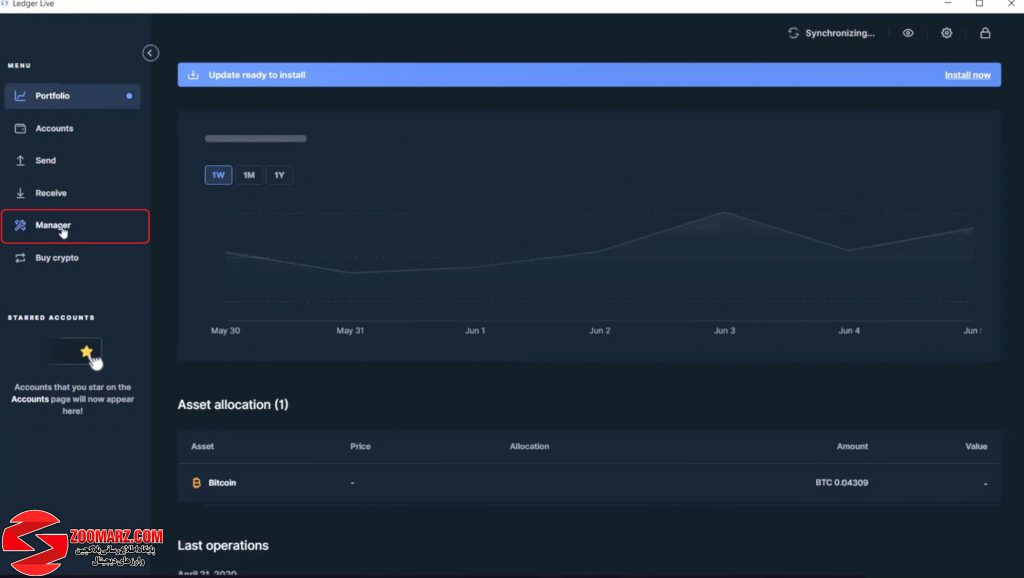
Task: Click the Asset allocation (1) heading
Action: 233,405
